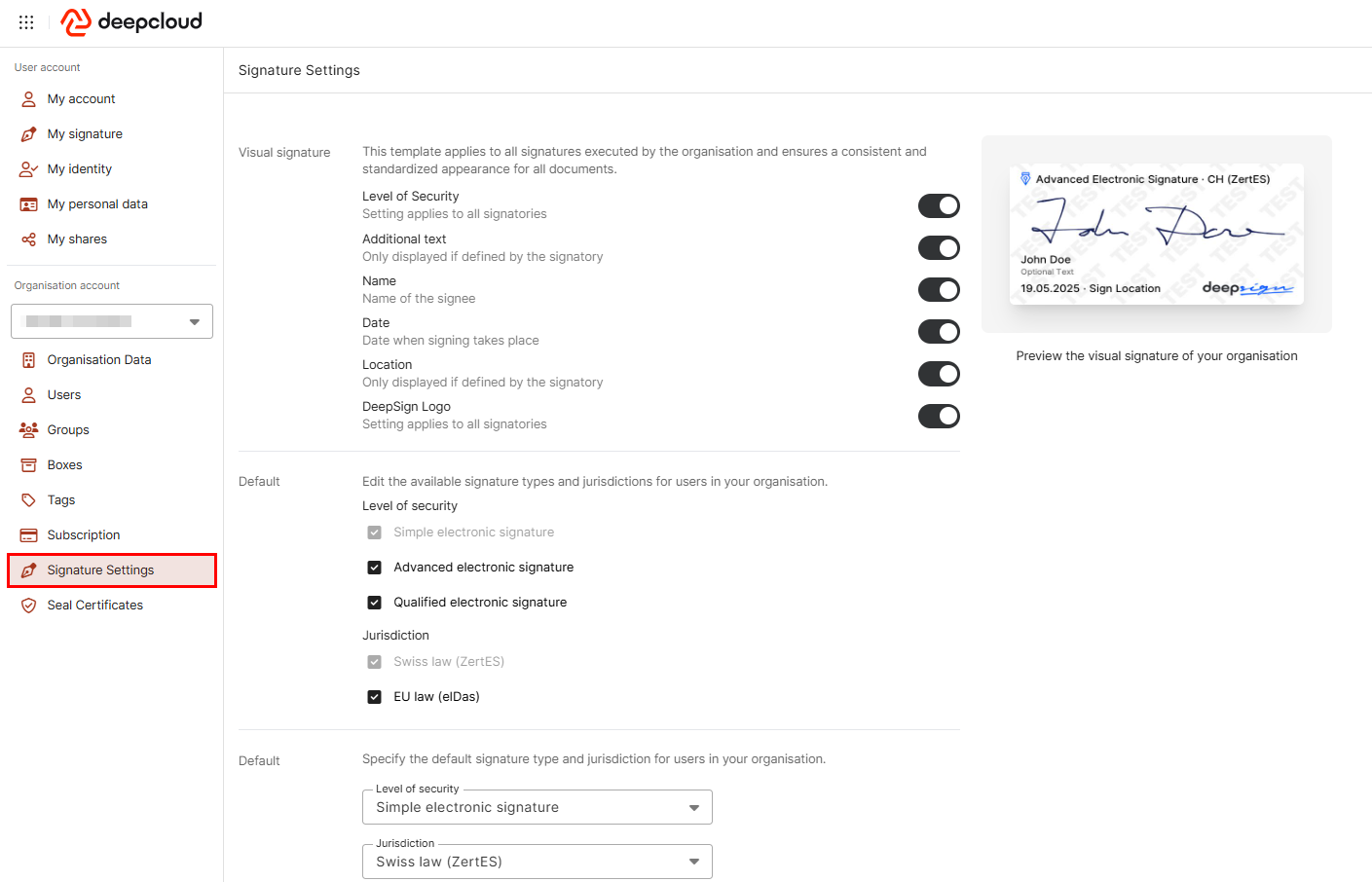Uncheck EU law (eIDas)
Viewport: 1372px width, 882px height.
[x=374, y=697]
